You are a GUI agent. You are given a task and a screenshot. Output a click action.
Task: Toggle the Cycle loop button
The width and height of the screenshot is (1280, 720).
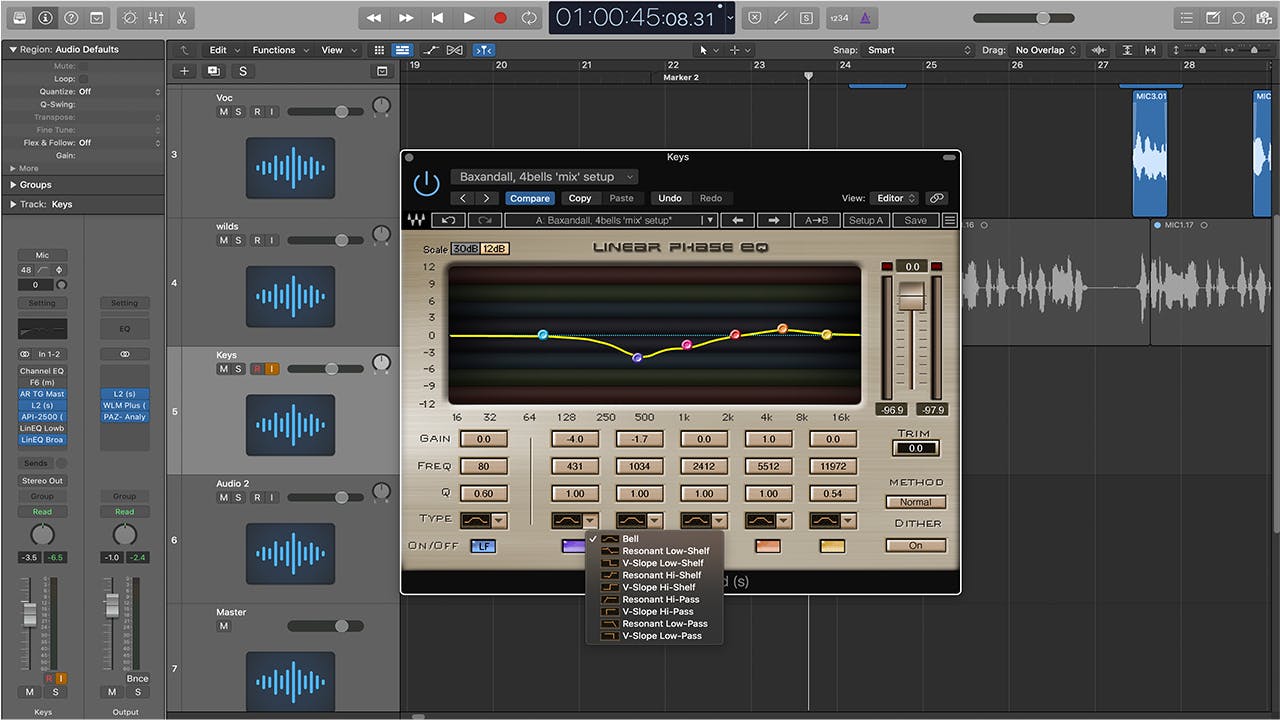tap(529, 18)
